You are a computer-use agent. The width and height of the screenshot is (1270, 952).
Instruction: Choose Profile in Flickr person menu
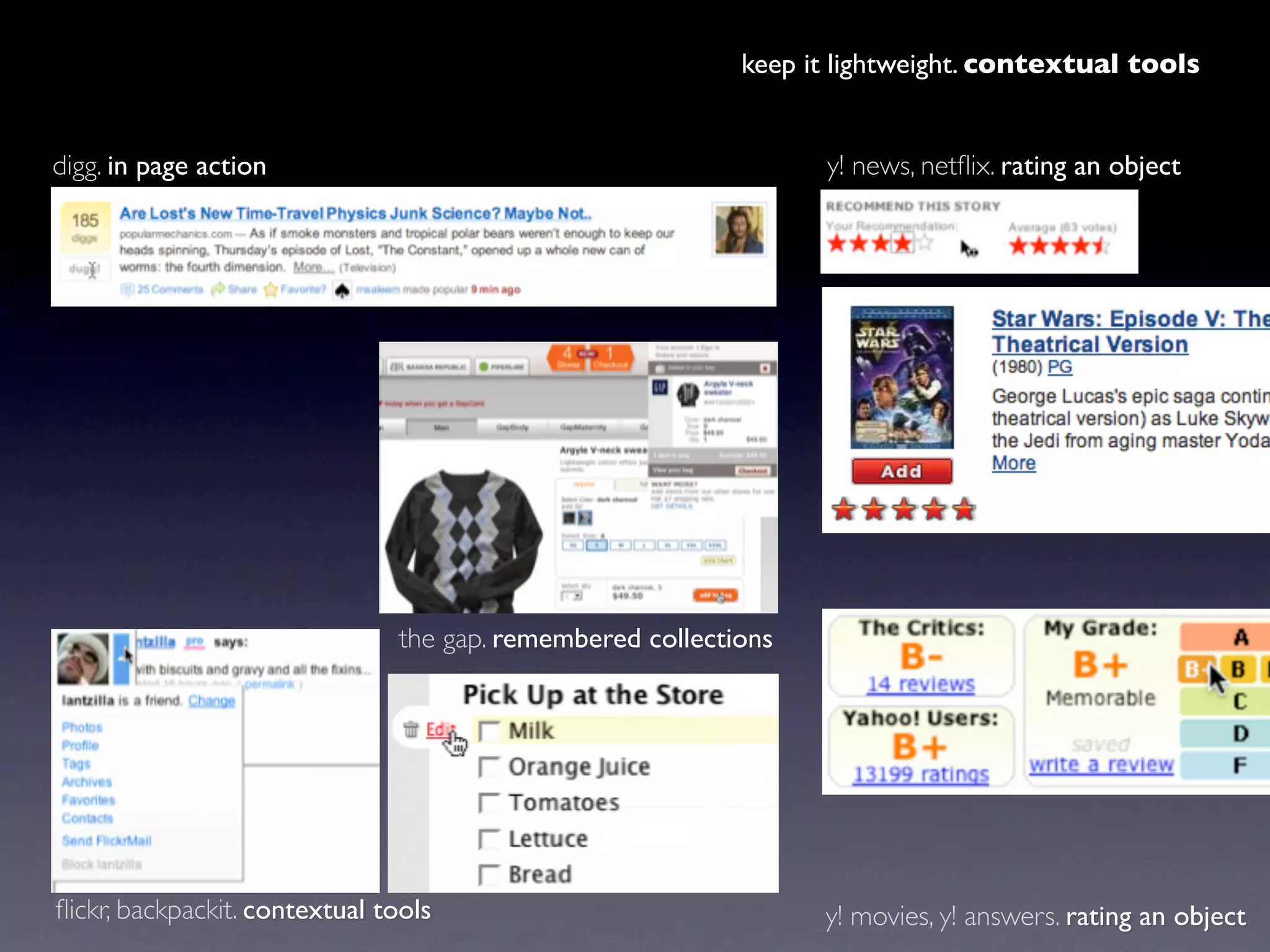80,746
